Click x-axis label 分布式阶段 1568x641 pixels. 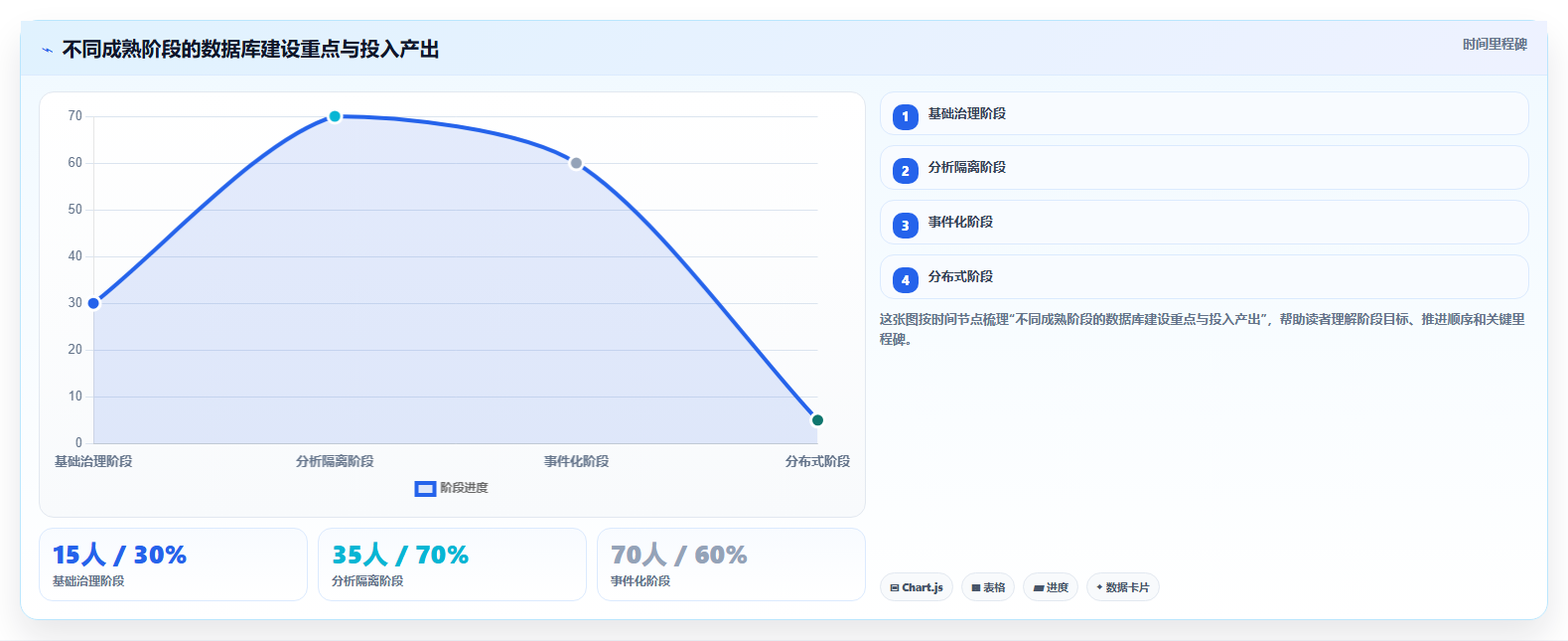[817, 461]
